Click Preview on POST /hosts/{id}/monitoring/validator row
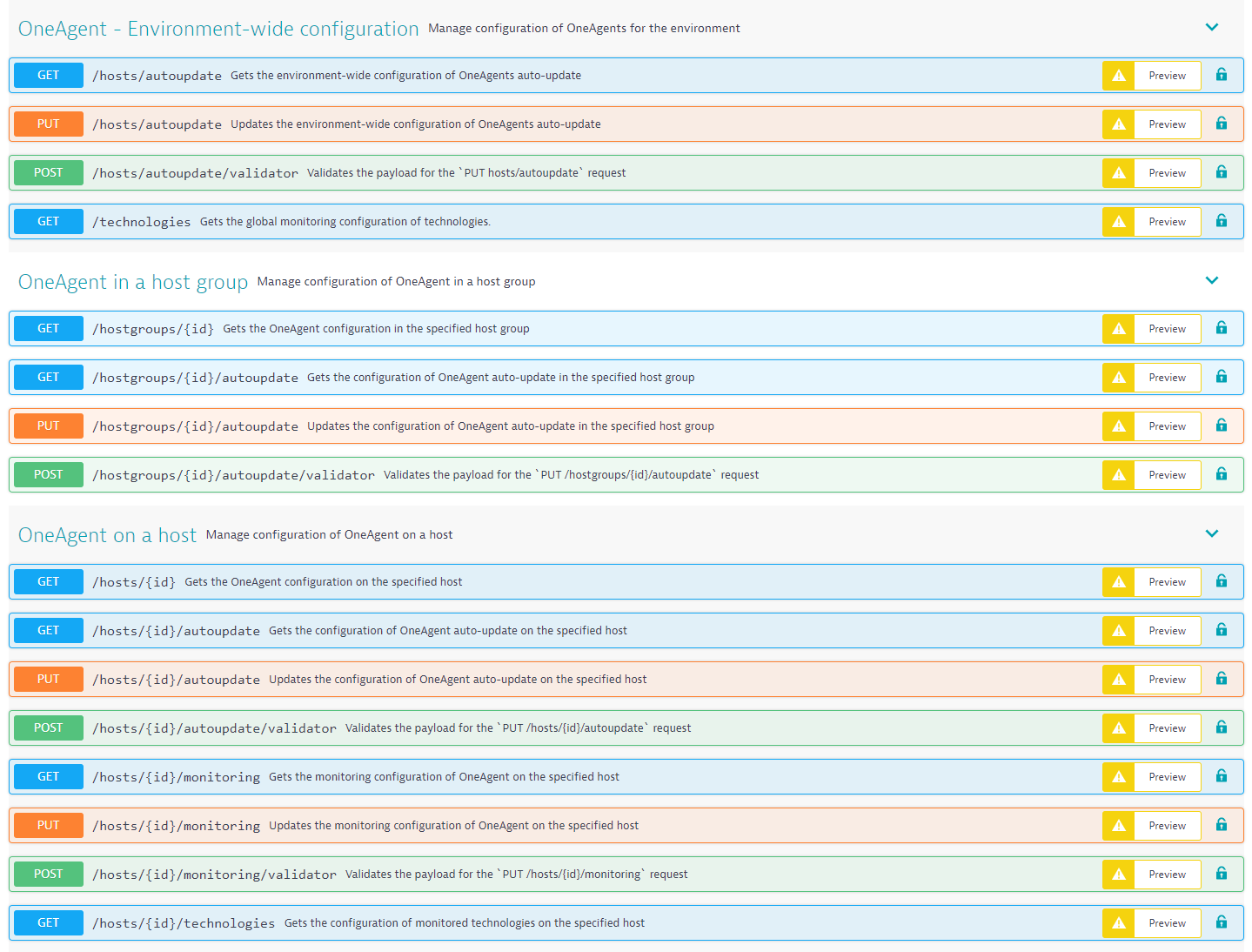Image resolution: width=1252 pixels, height=952 pixels. (1168, 875)
